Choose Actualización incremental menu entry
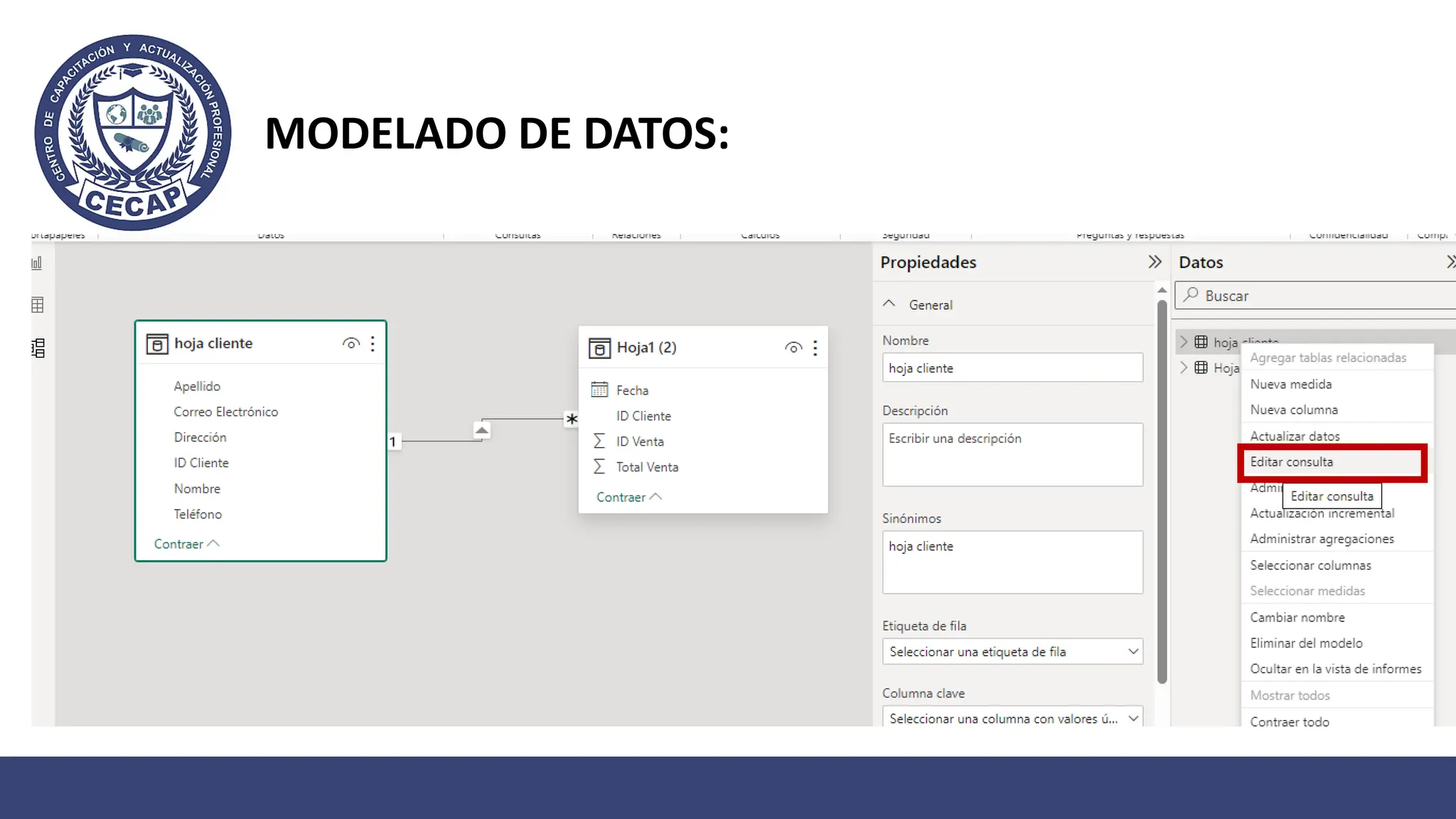This screenshot has width=1456, height=819. [1337, 513]
